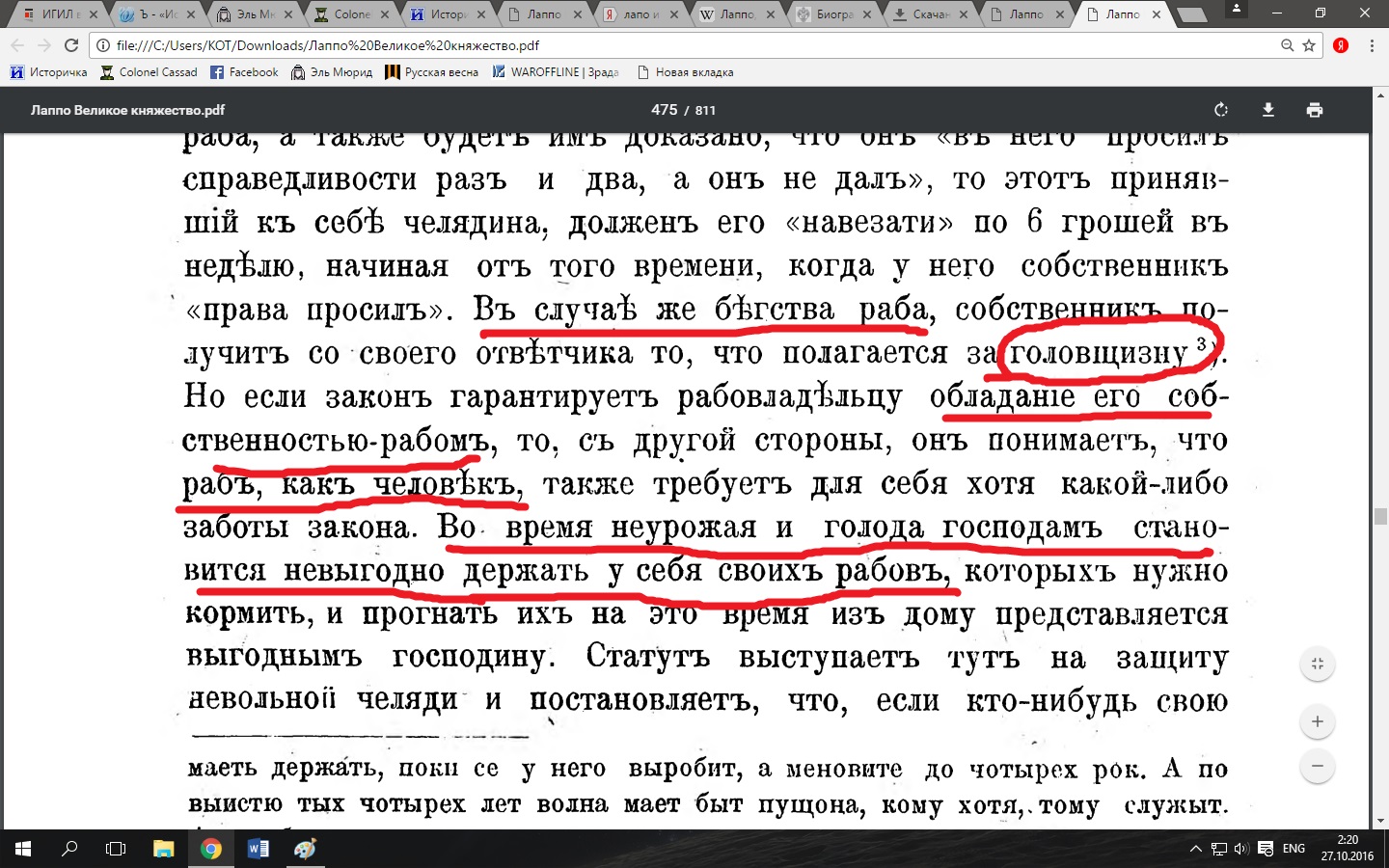This screenshot has width=1389, height=868.
Task: Toggle the volume icon in system tray
Action: tap(1240, 849)
